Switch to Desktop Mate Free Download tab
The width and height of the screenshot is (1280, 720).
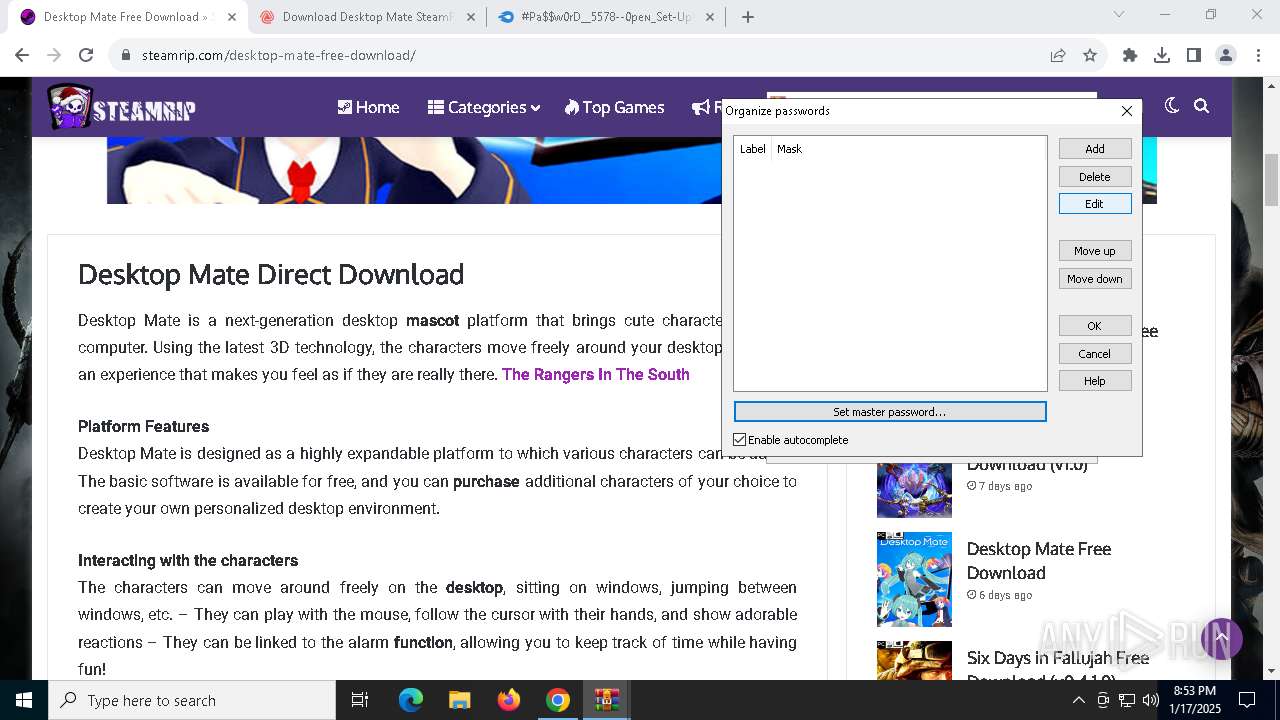coord(126,17)
